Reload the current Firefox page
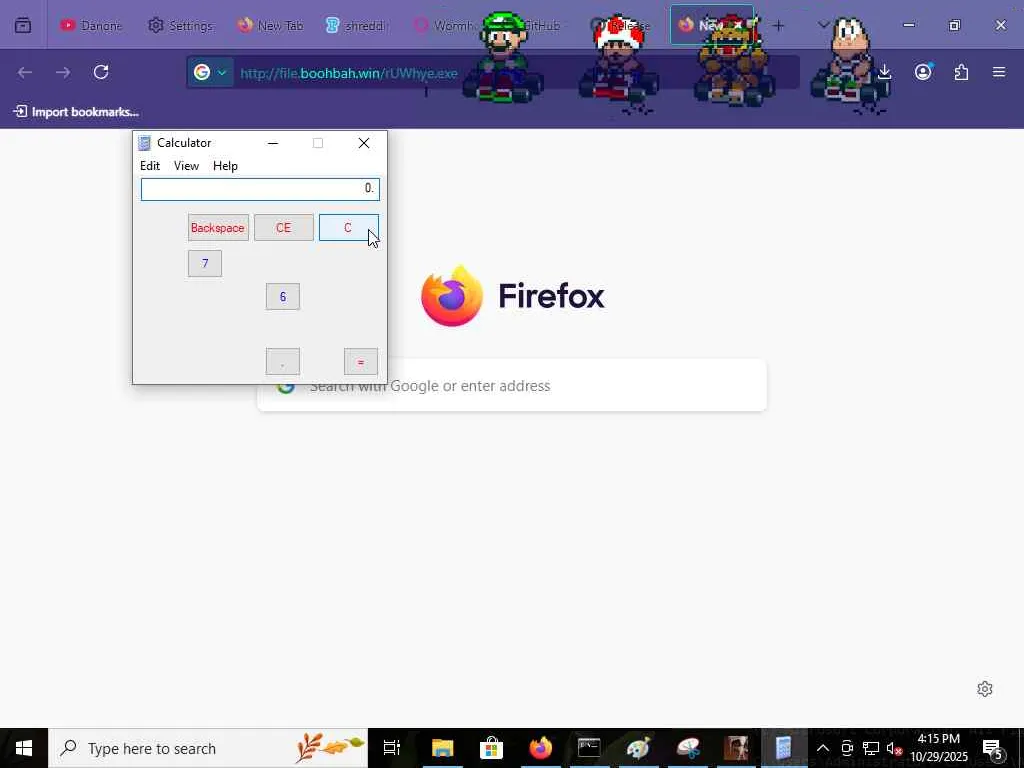The height and width of the screenshot is (768, 1024). [x=101, y=72]
